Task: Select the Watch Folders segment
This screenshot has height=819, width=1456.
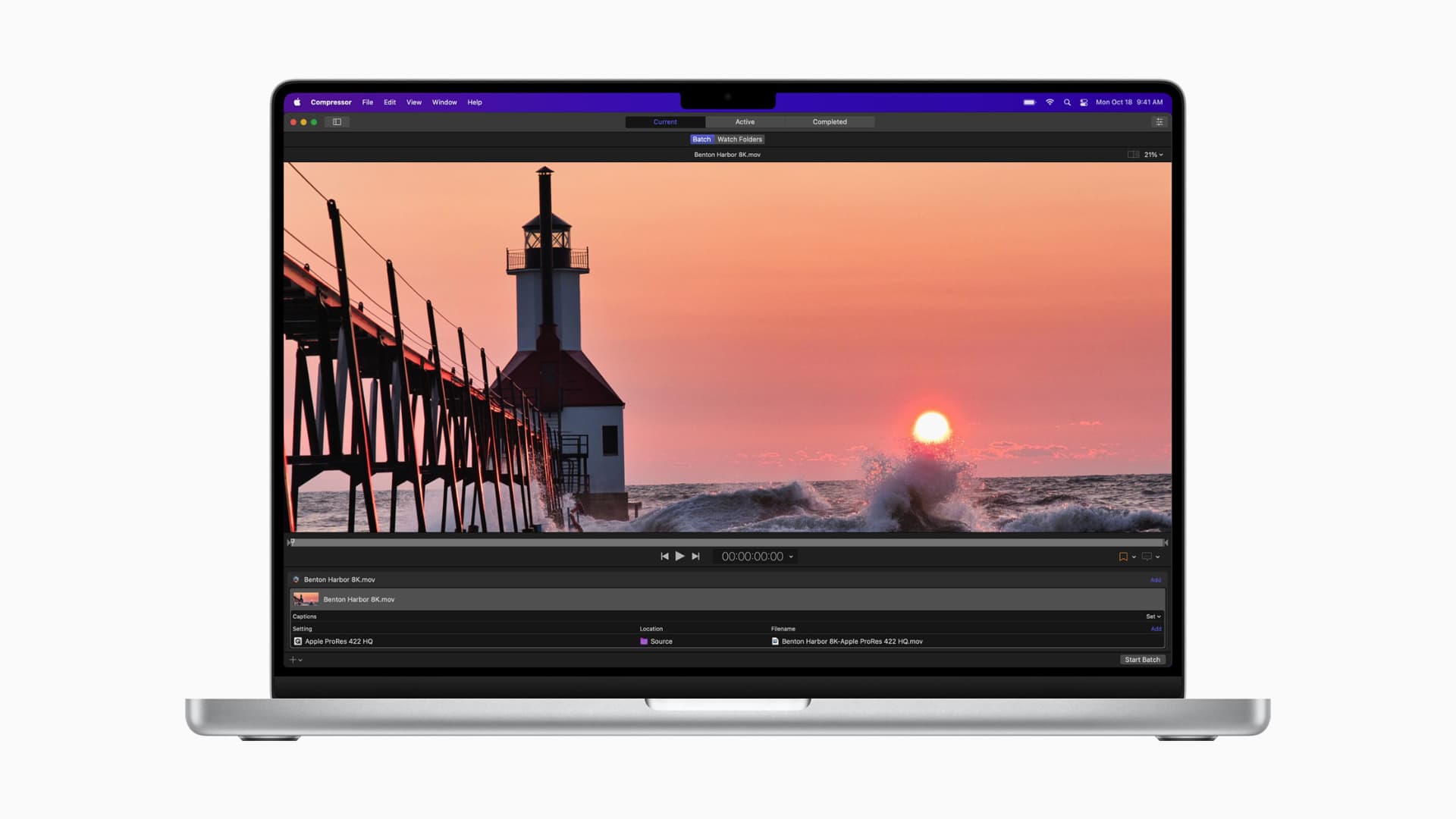Action: coord(739,140)
